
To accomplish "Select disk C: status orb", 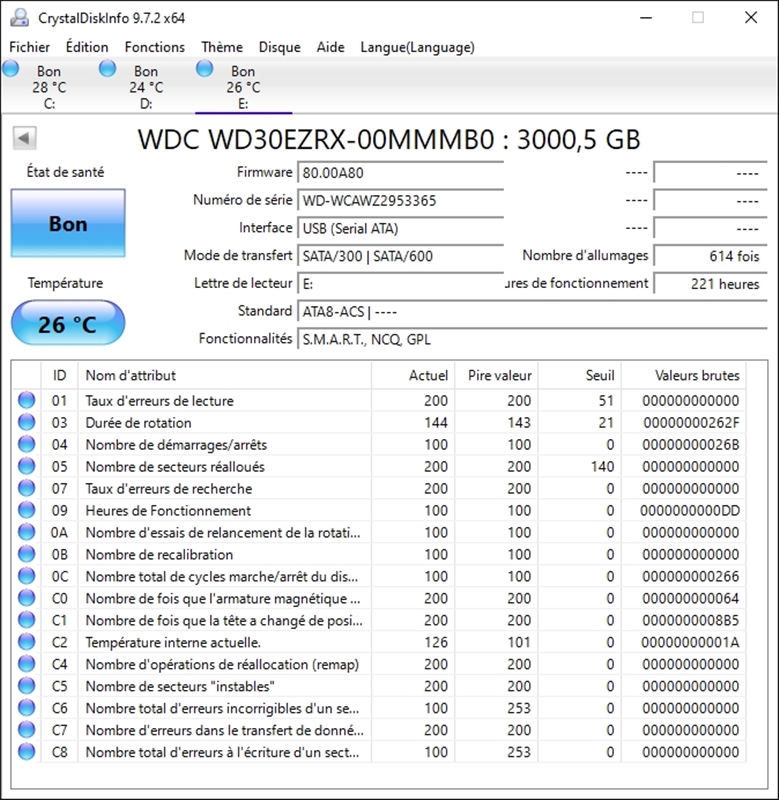I will (11, 69).
